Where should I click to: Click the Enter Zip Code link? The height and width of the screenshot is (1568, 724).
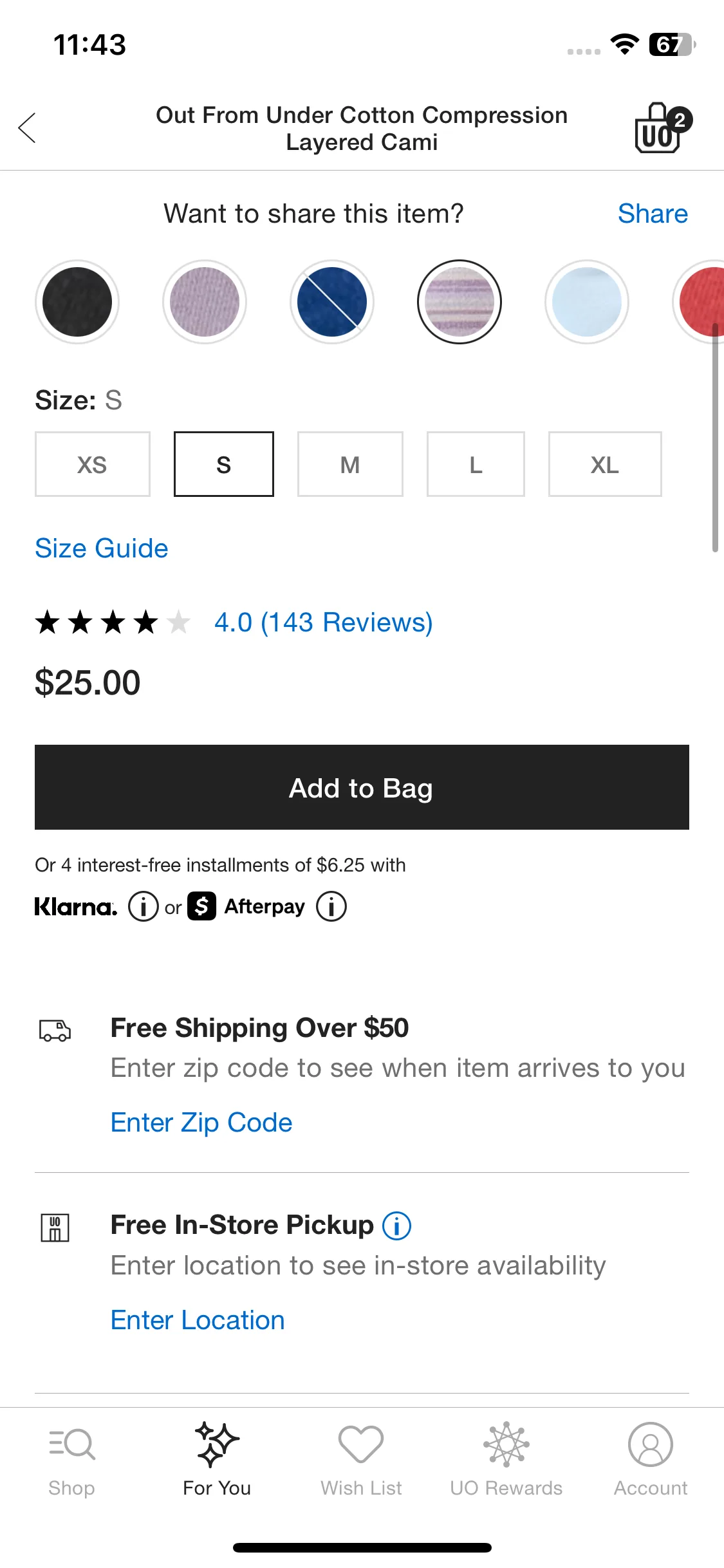[201, 1123]
